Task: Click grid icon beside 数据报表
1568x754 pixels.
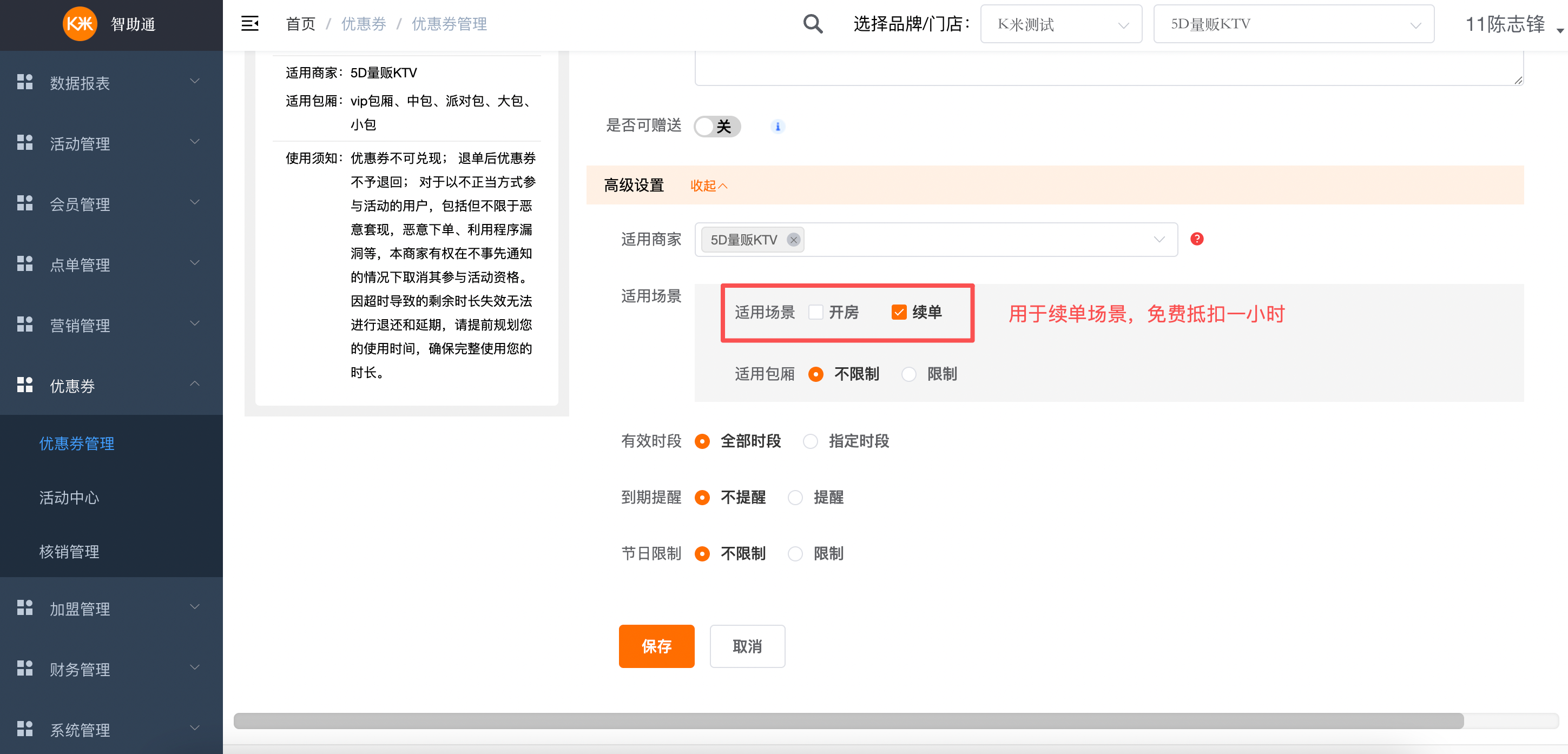Action: coord(25,82)
